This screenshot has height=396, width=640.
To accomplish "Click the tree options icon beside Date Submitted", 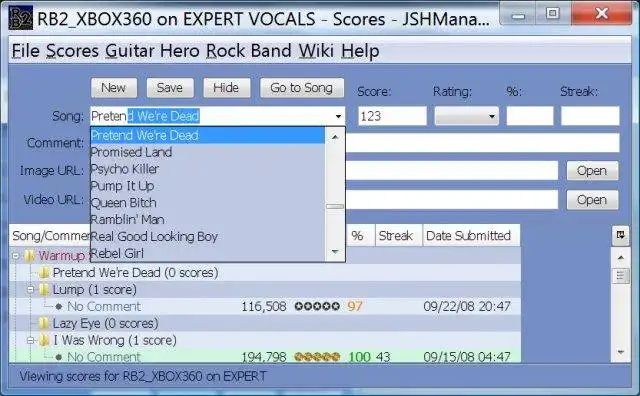I will (620, 235).
